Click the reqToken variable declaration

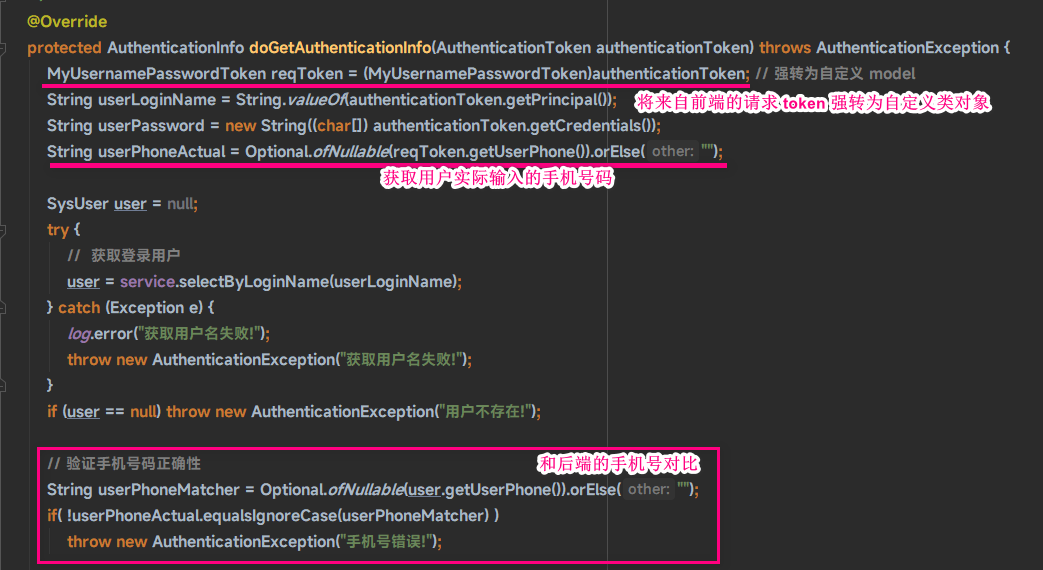tap(307, 74)
